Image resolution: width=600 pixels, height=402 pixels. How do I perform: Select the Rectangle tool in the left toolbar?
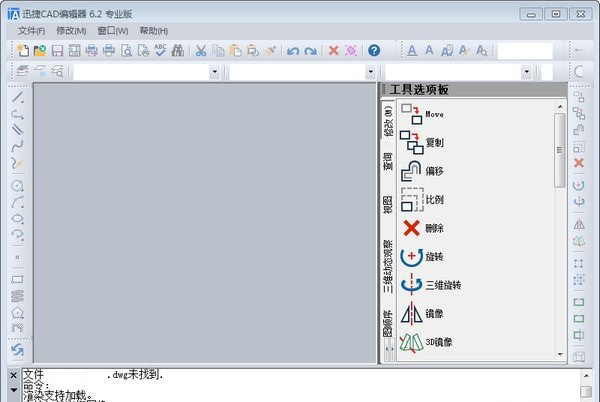(17, 280)
